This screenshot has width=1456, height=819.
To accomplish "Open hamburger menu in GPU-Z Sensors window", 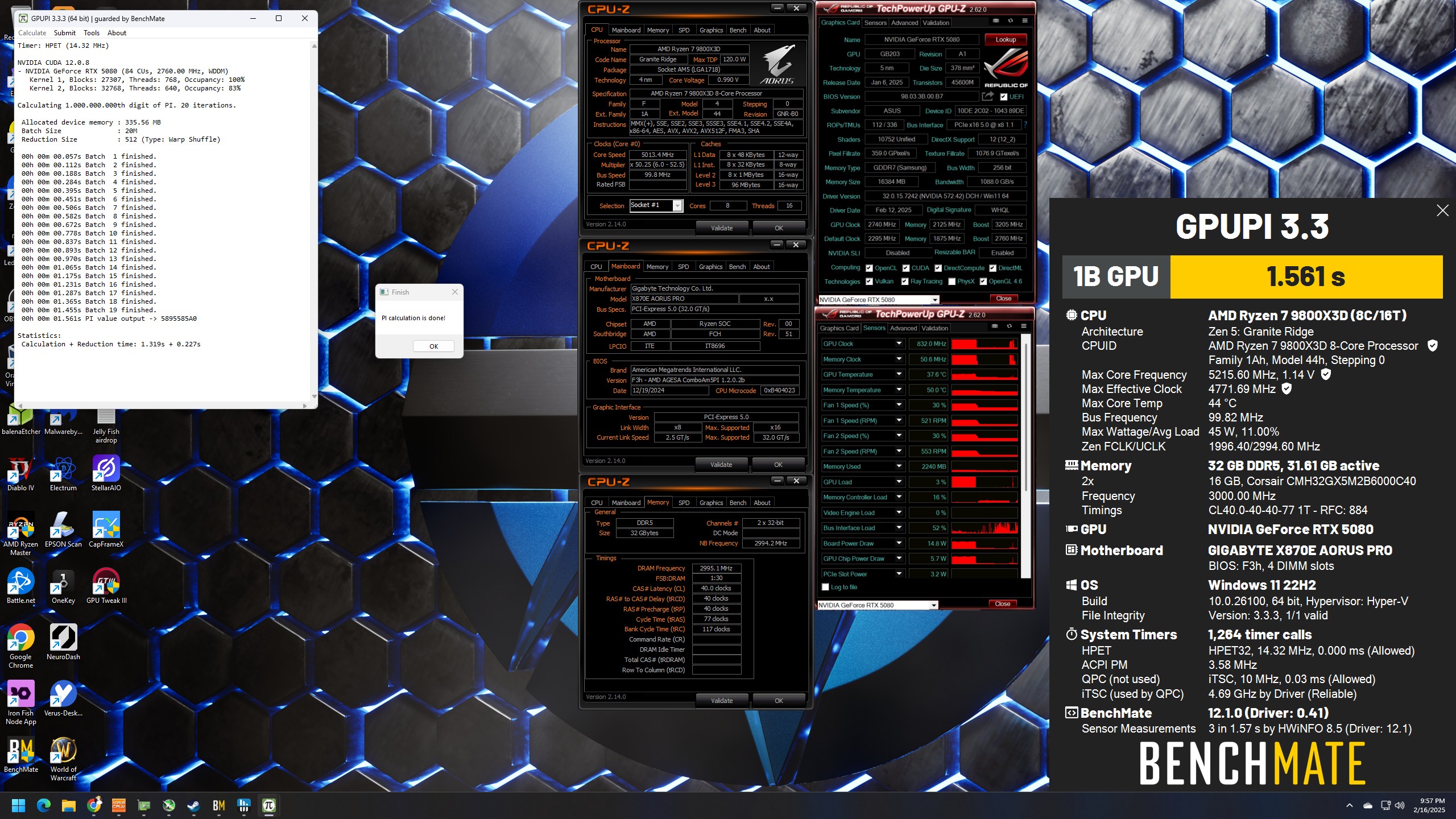I will tap(1024, 326).
